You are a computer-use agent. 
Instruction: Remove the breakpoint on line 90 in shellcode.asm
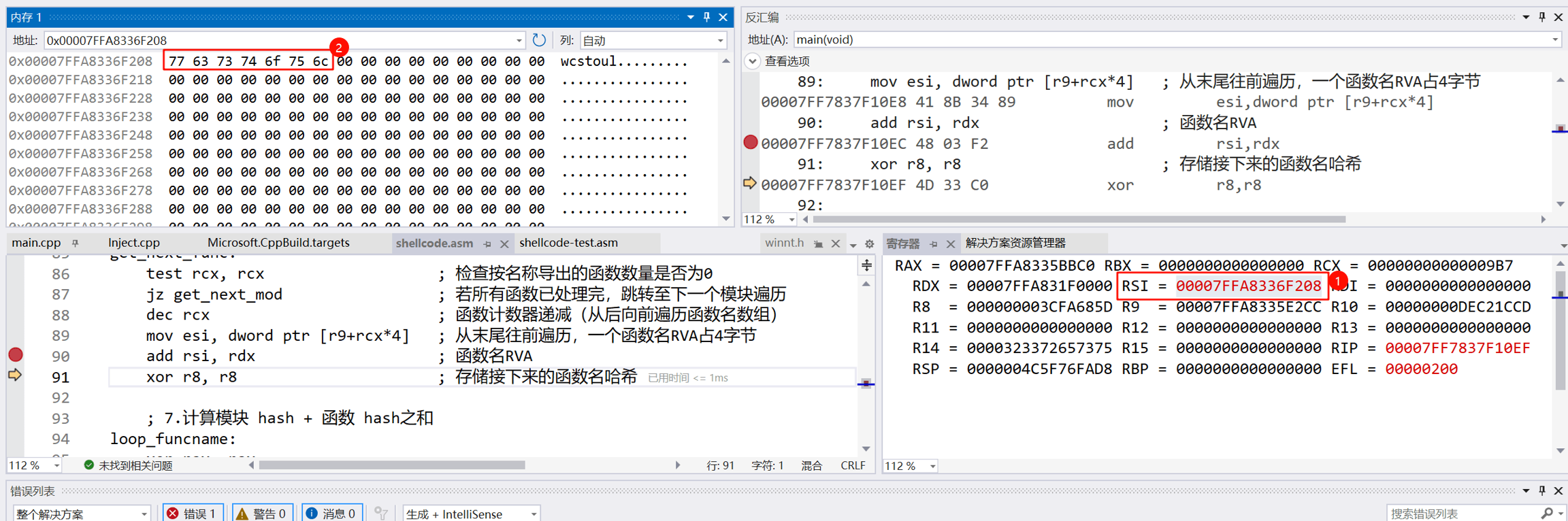[x=16, y=354]
